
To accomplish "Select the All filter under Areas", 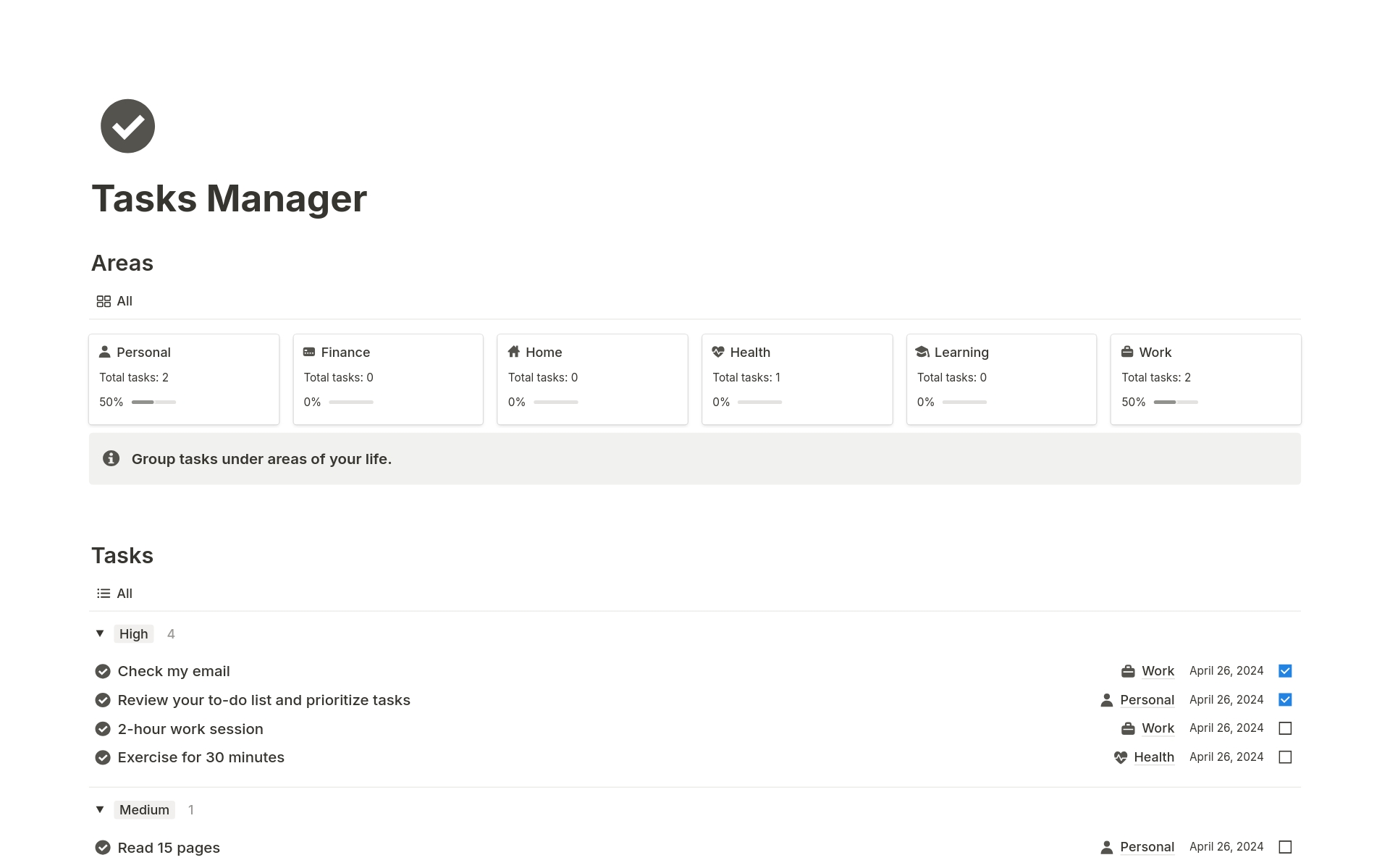I will [114, 301].
